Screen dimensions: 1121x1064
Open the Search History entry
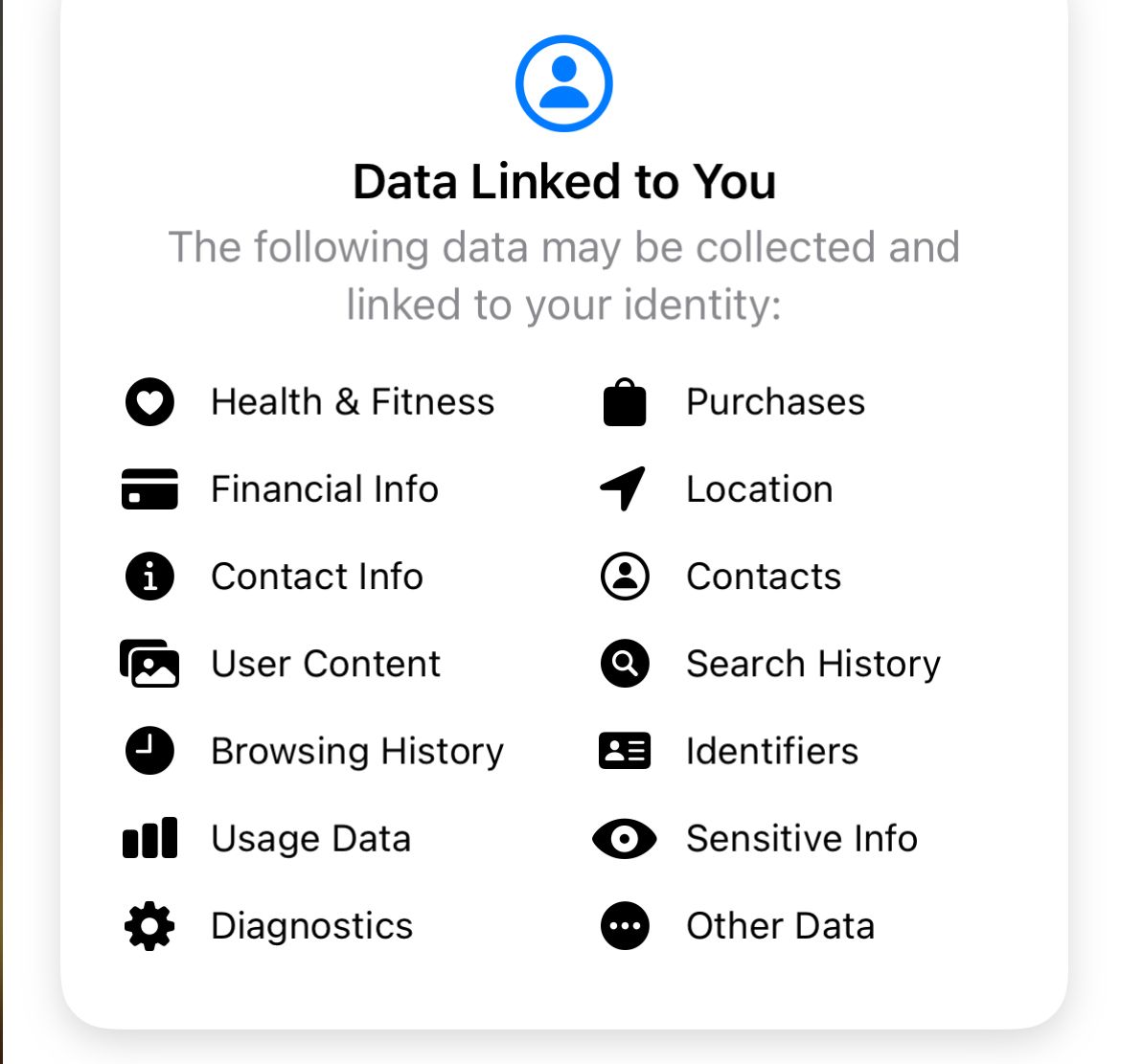[812, 664]
